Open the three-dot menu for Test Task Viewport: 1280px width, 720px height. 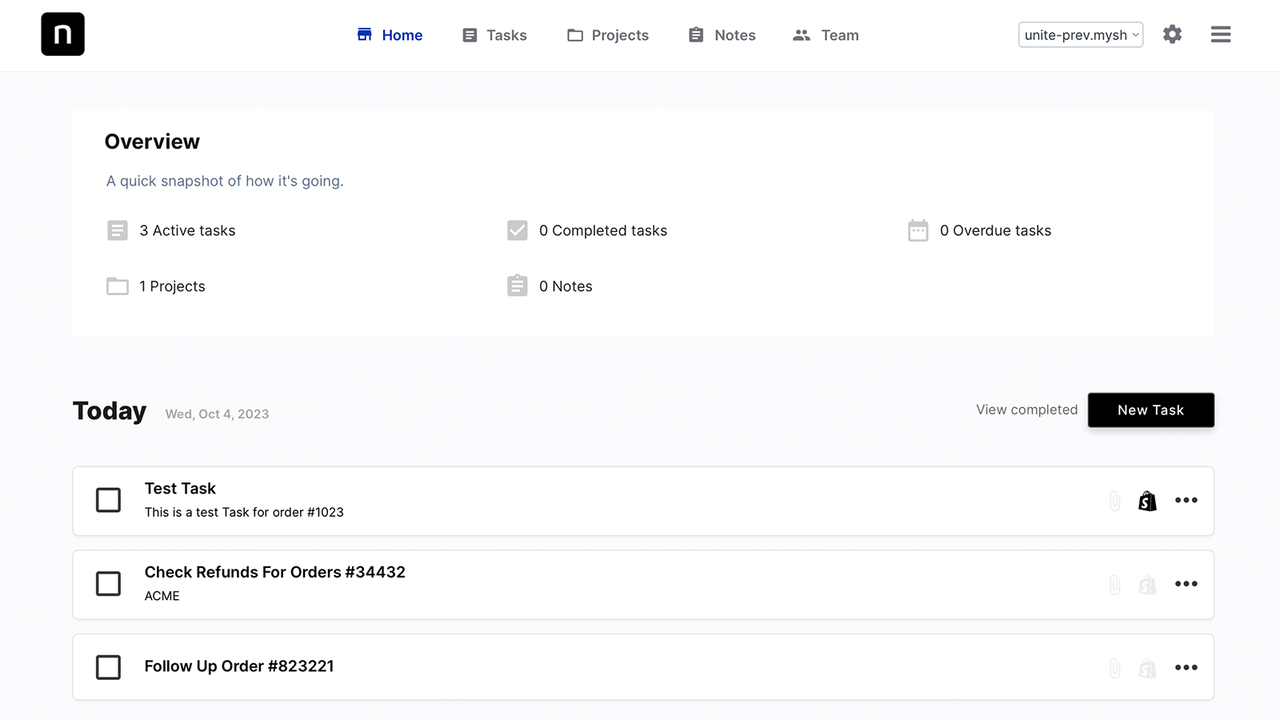[x=1186, y=501]
